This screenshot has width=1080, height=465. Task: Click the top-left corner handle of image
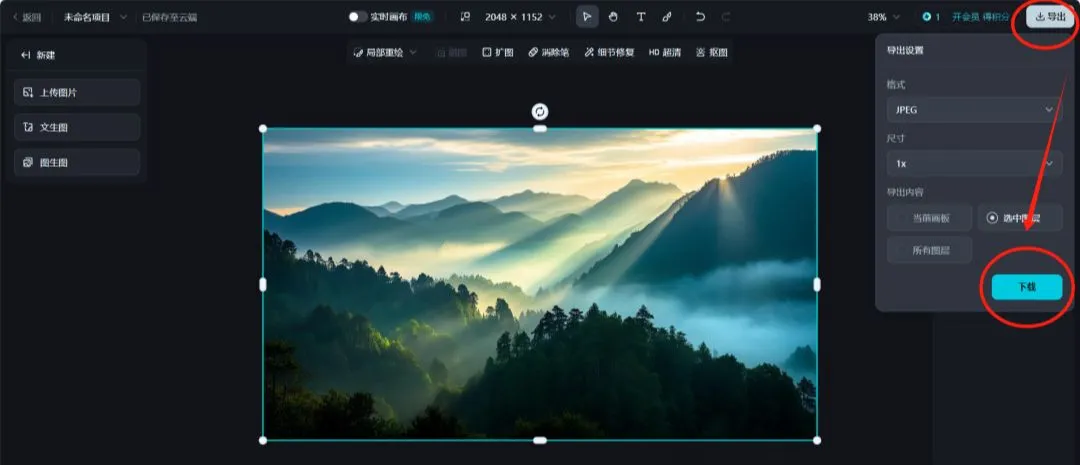point(262,129)
